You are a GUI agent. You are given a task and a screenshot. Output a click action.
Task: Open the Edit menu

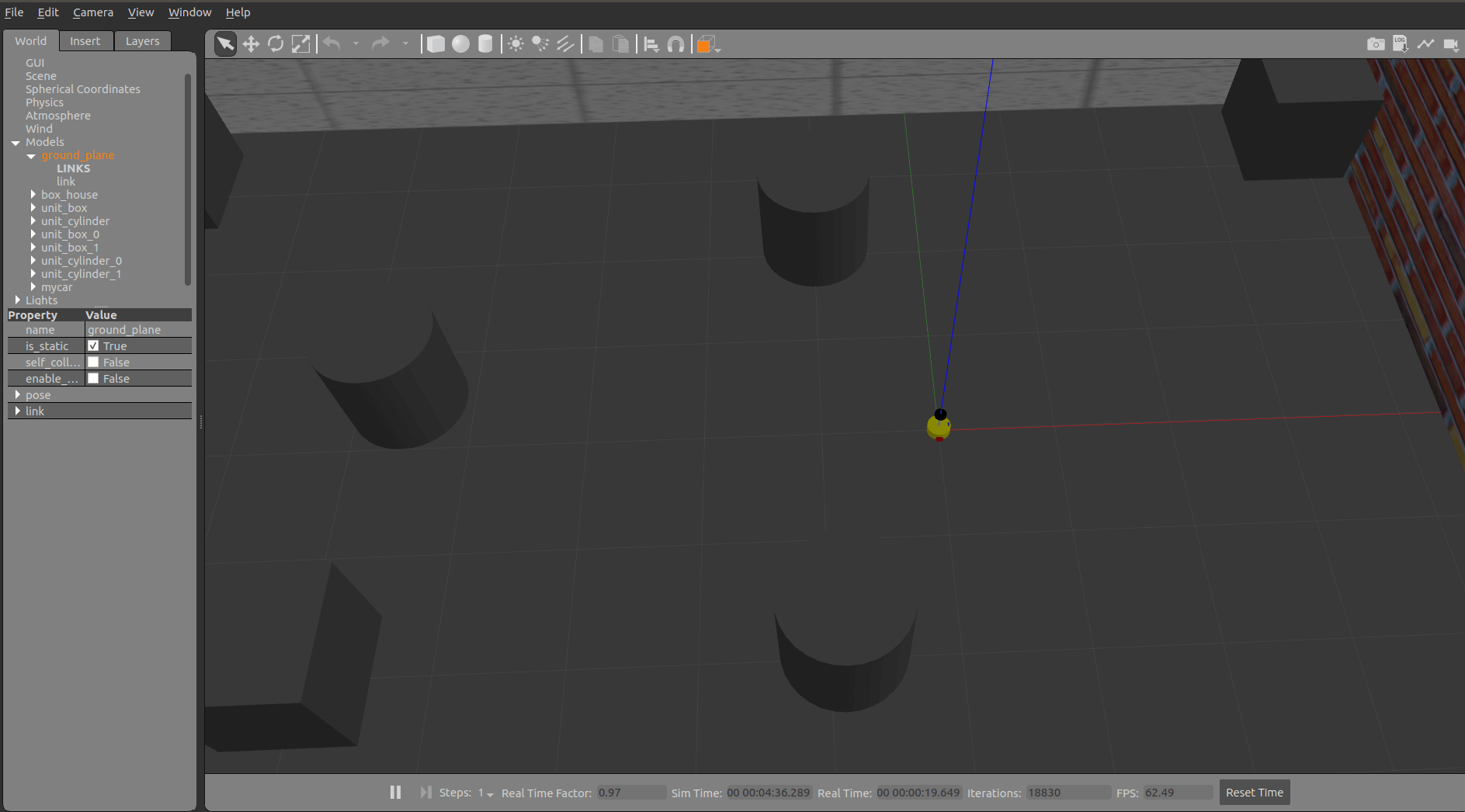(x=48, y=12)
